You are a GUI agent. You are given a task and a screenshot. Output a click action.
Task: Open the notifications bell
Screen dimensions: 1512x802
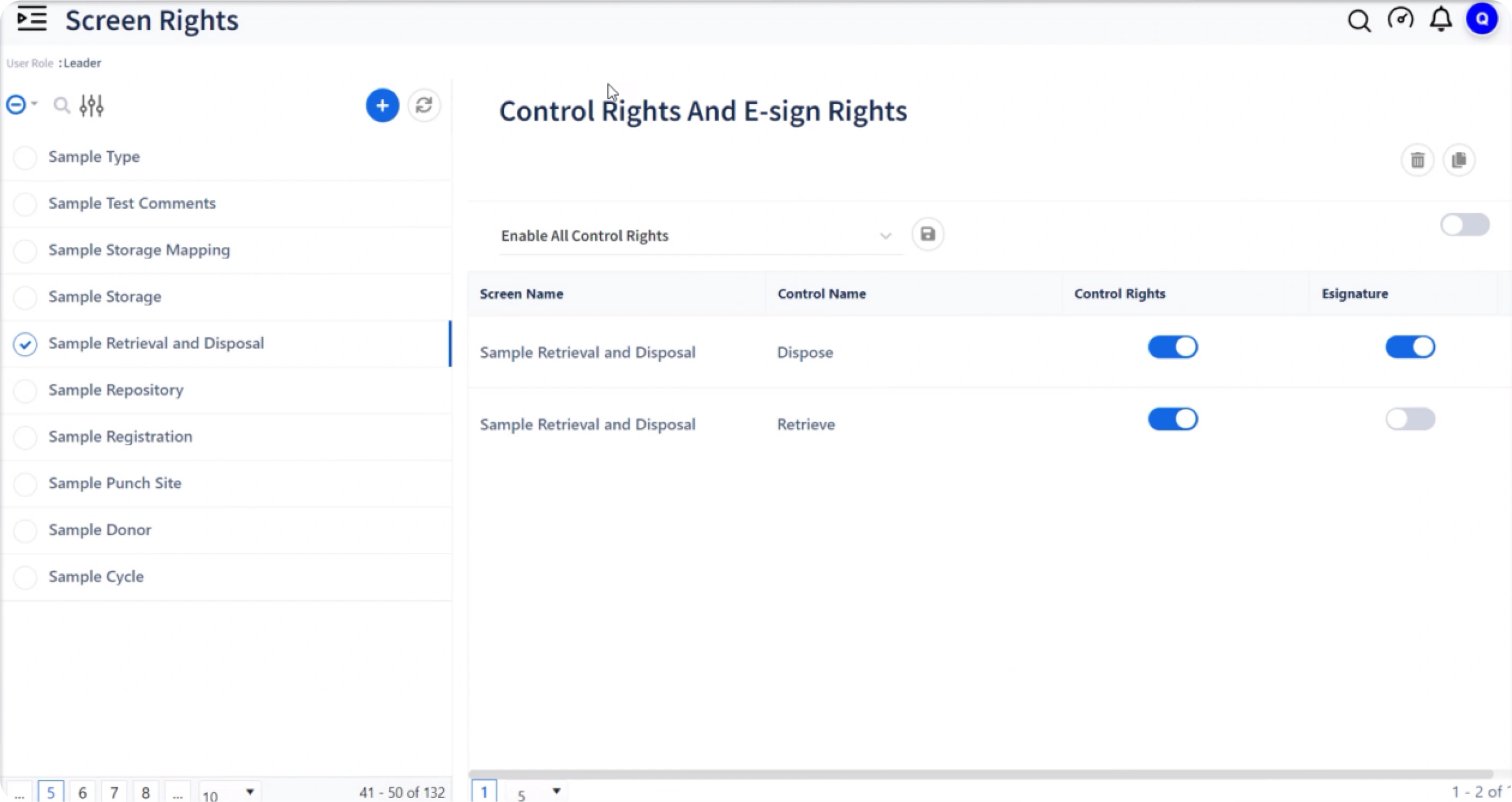(x=1441, y=20)
